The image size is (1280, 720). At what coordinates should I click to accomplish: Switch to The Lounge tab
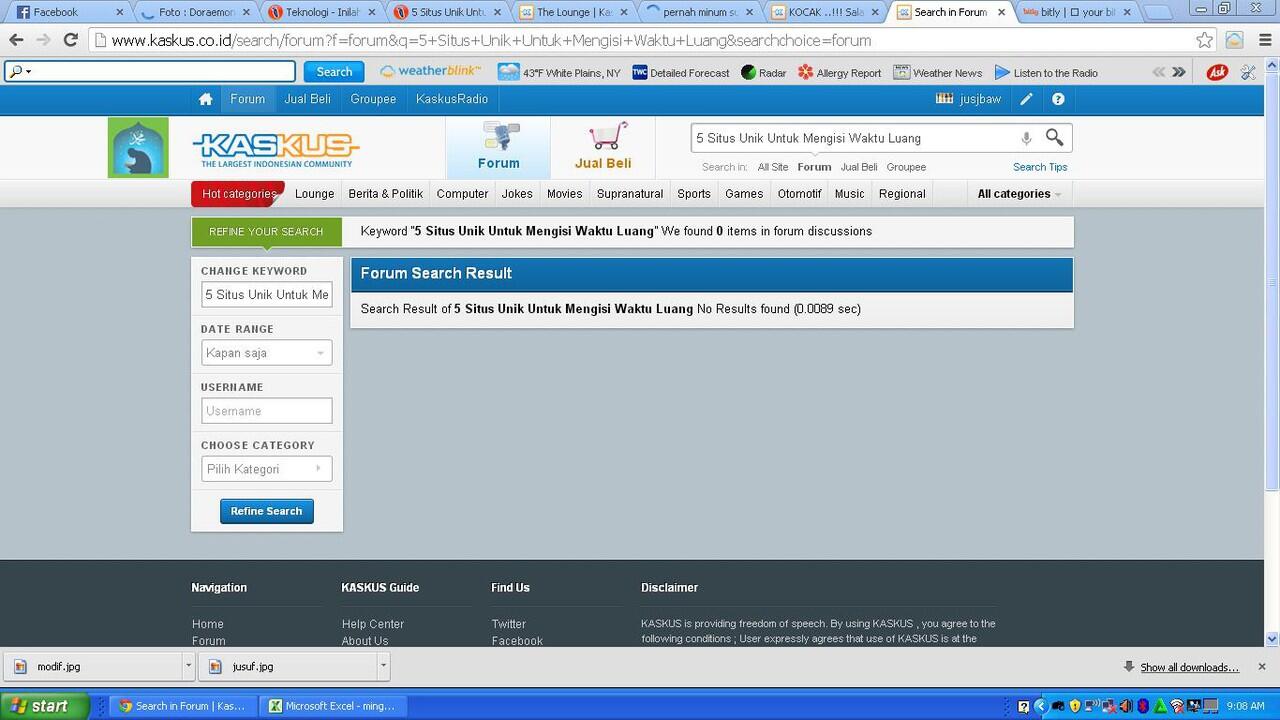coord(574,12)
